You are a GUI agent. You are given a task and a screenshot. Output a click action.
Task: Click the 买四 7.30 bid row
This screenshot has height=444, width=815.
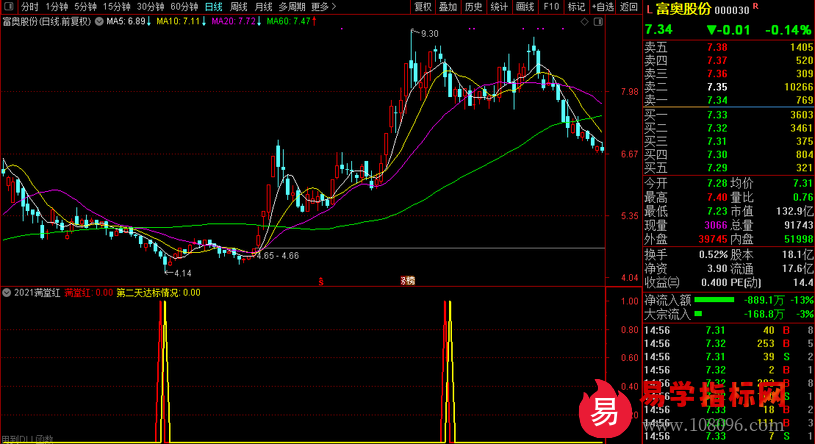tap(729, 154)
